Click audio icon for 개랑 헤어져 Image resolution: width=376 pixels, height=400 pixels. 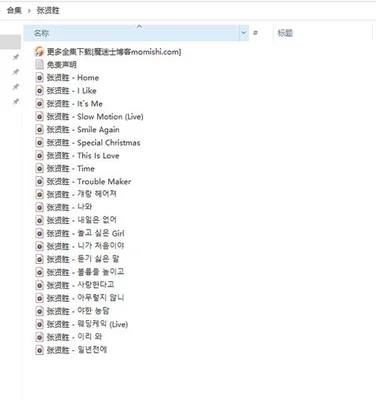tap(39, 194)
